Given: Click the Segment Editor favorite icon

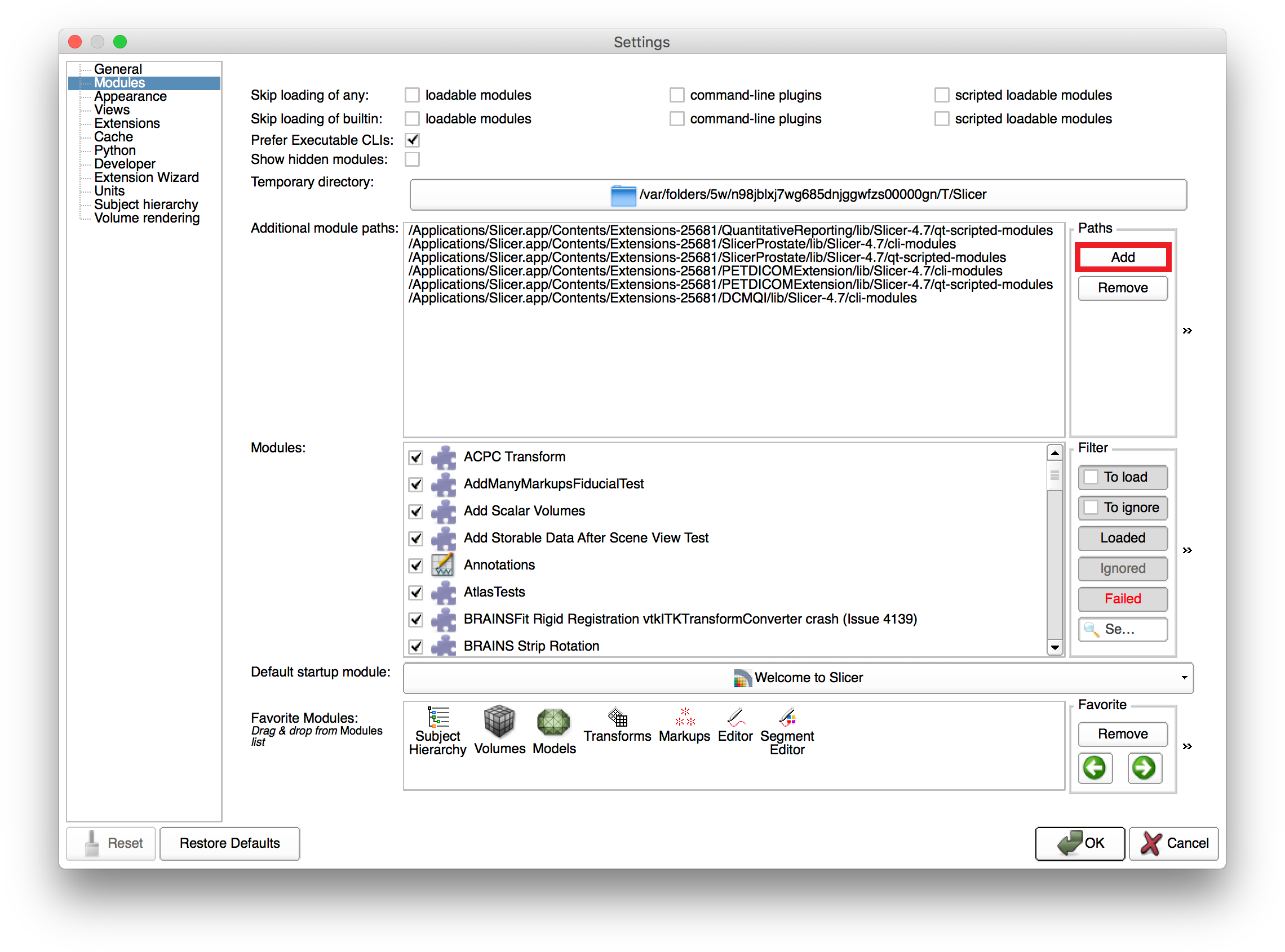Looking at the screenshot, I should pos(787,718).
